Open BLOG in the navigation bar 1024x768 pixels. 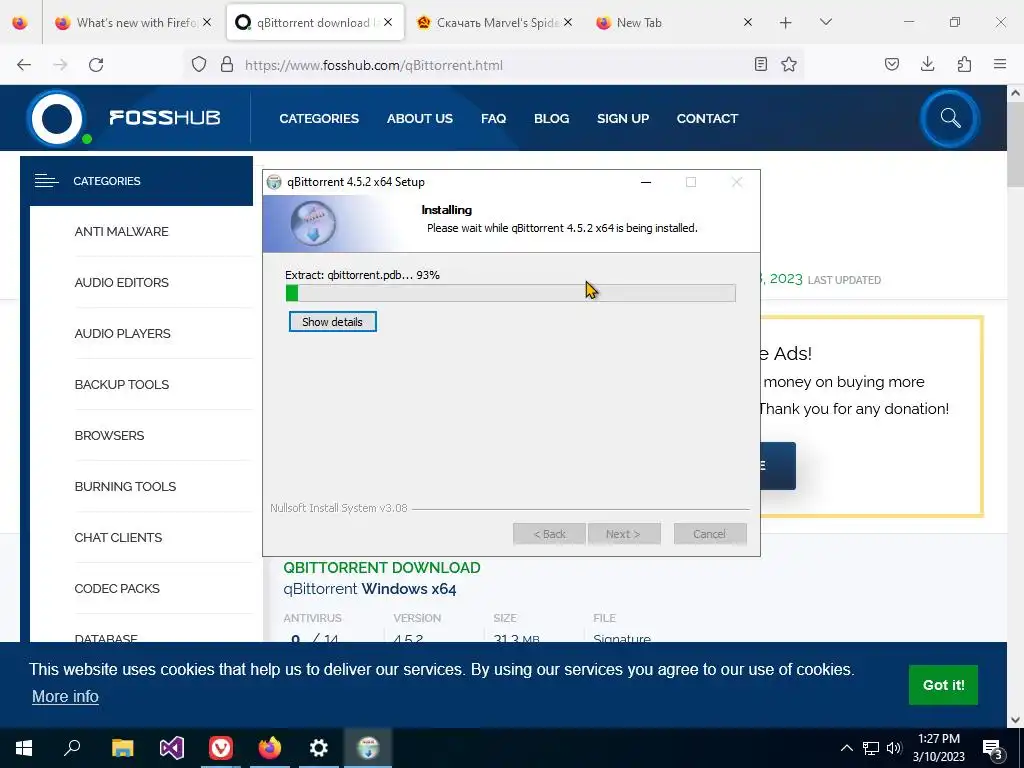click(x=551, y=119)
